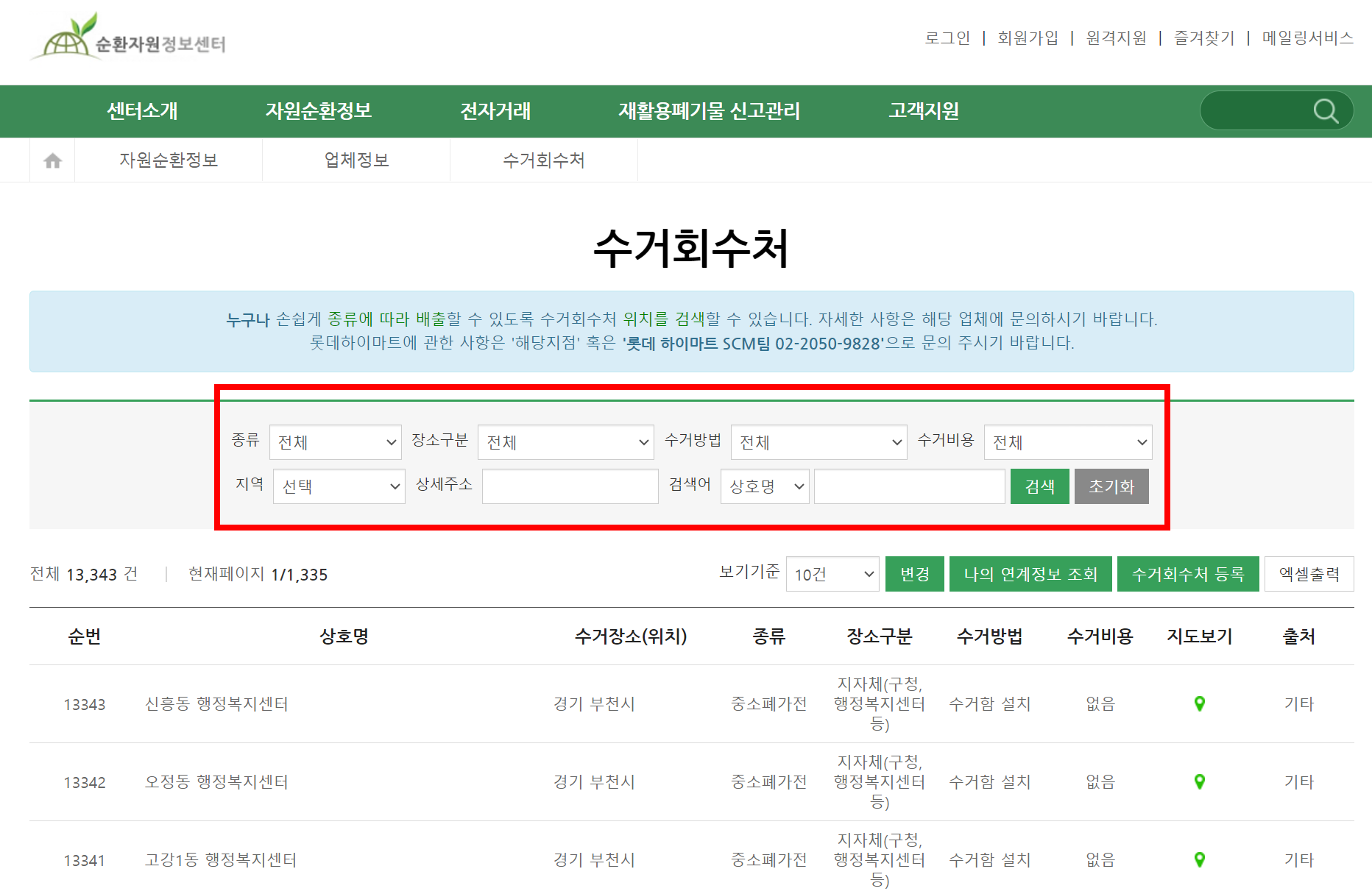Open the 보기기준 10건 dropdown

coord(832,574)
